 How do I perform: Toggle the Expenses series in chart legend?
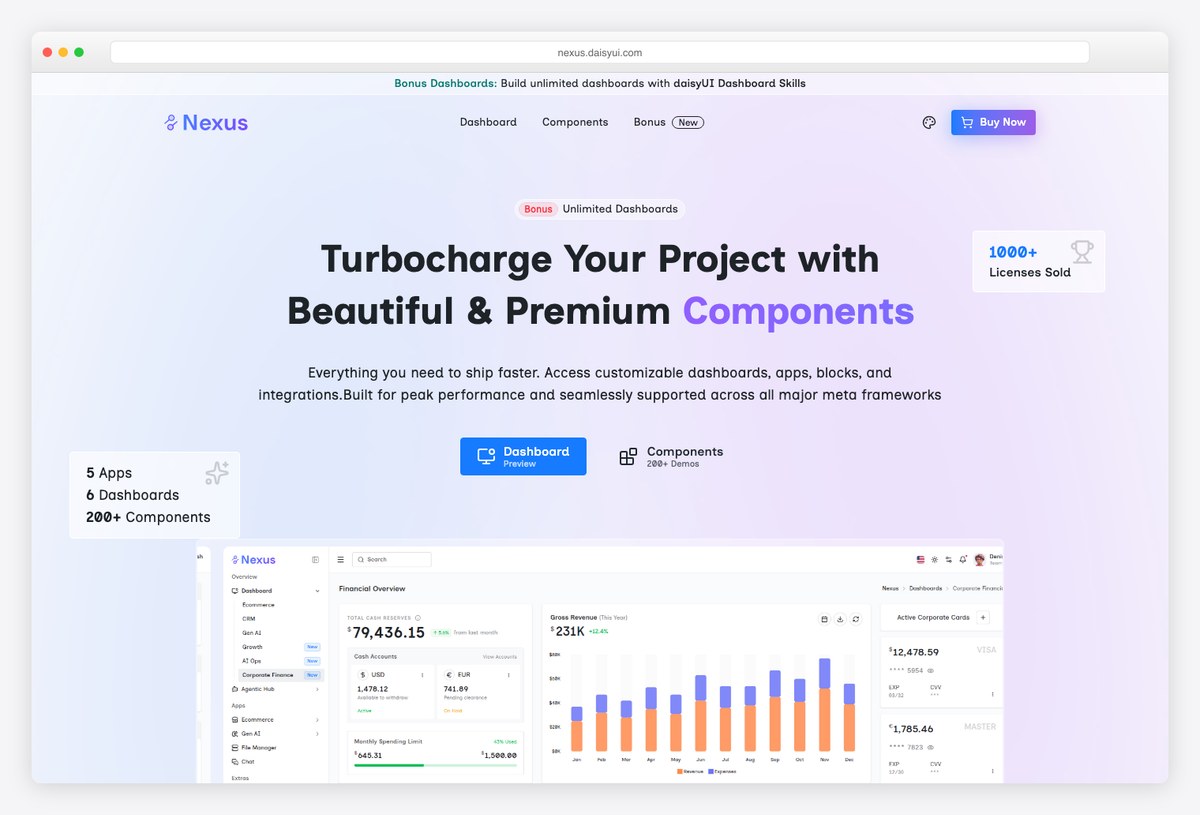tap(722, 772)
